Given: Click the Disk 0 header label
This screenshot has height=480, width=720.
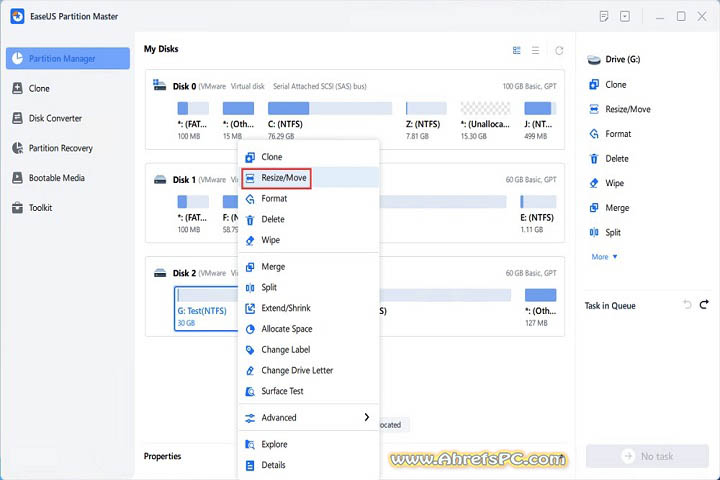Looking at the screenshot, I should click(184, 86).
